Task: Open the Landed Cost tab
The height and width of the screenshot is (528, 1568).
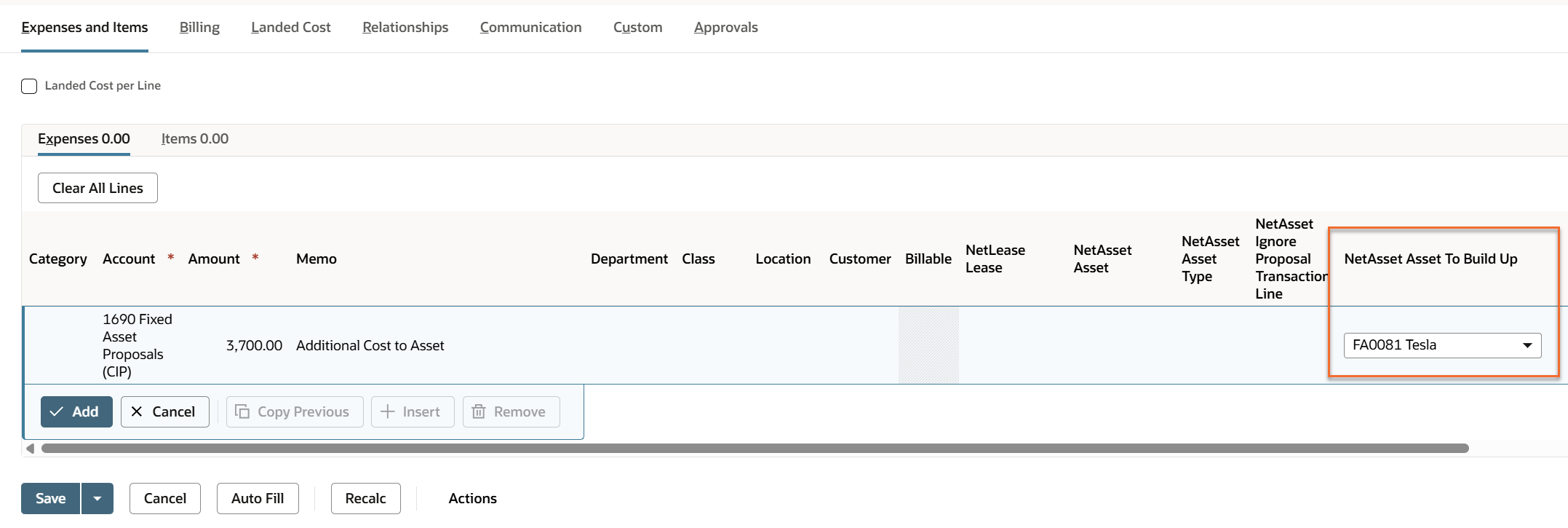Action: (x=290, y=28)
